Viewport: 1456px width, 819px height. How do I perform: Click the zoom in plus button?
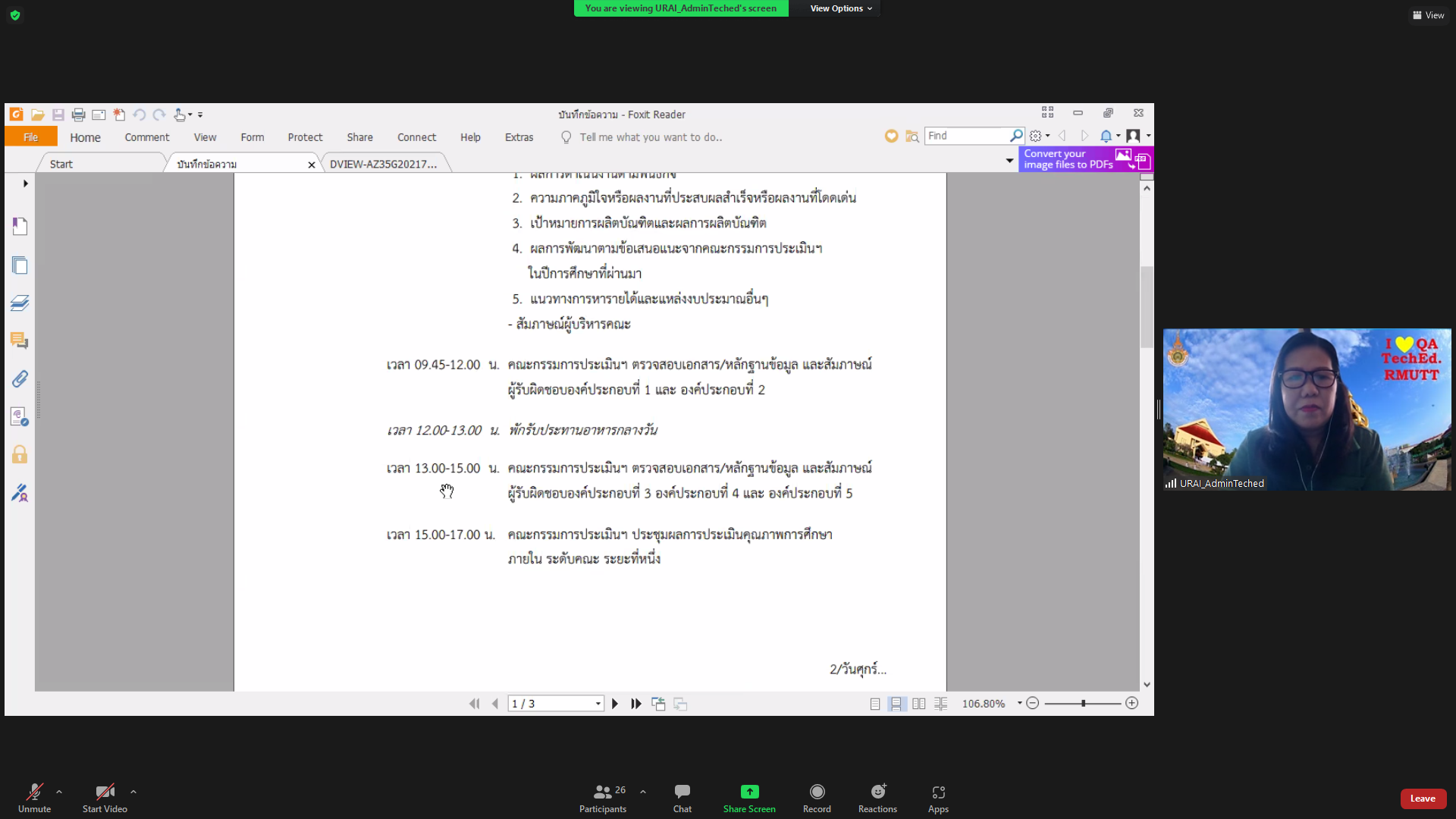click(x=1131, y=703)
